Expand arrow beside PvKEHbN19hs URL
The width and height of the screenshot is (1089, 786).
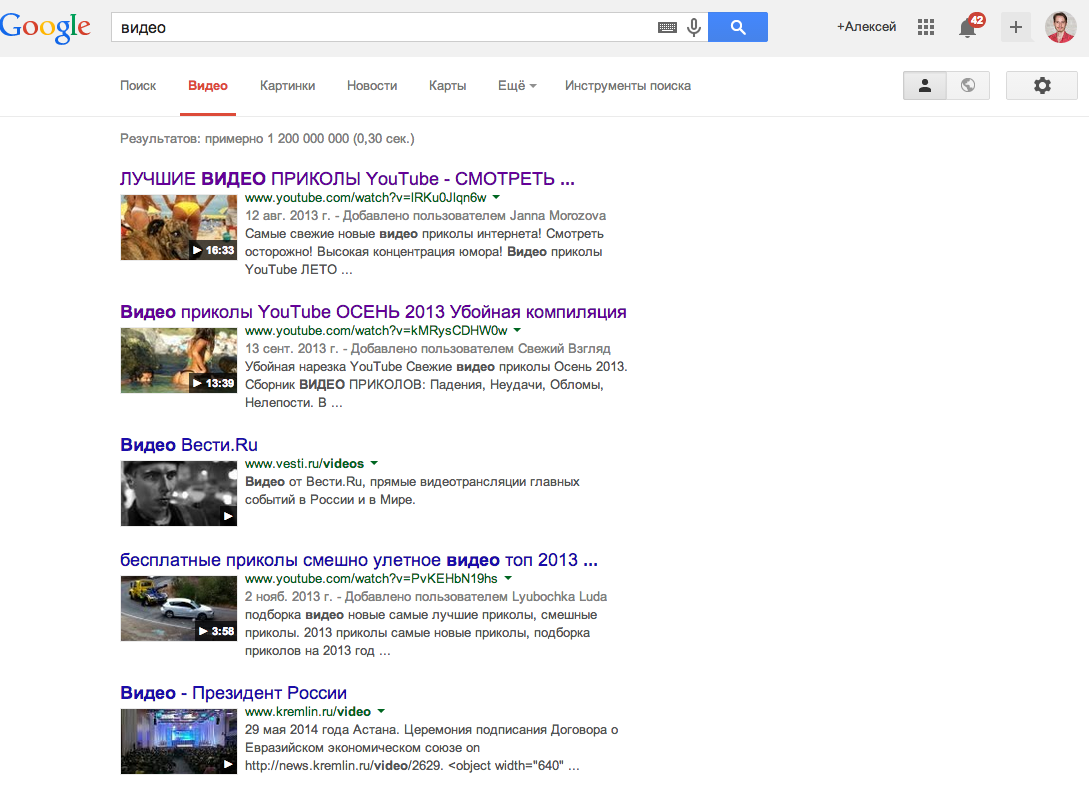tap(508, 578)
